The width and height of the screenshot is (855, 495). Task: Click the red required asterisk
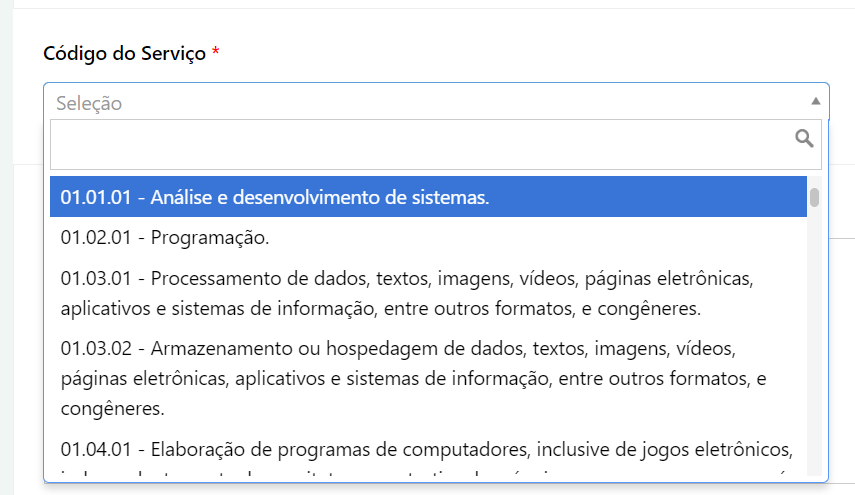click(x=216, y=52)
